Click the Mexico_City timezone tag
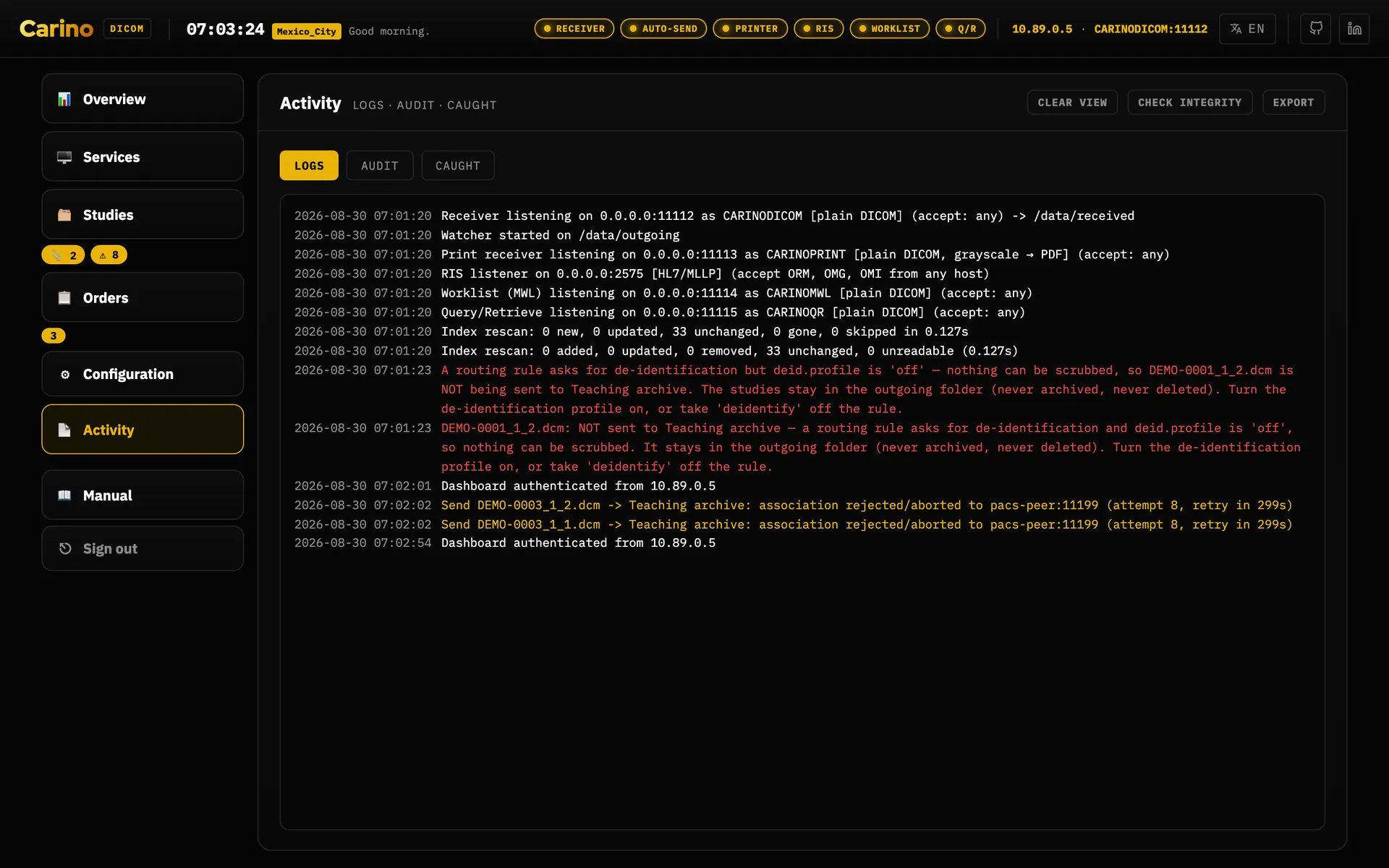The height and width of the screenshot is (868, 1389). coord(307,31)
